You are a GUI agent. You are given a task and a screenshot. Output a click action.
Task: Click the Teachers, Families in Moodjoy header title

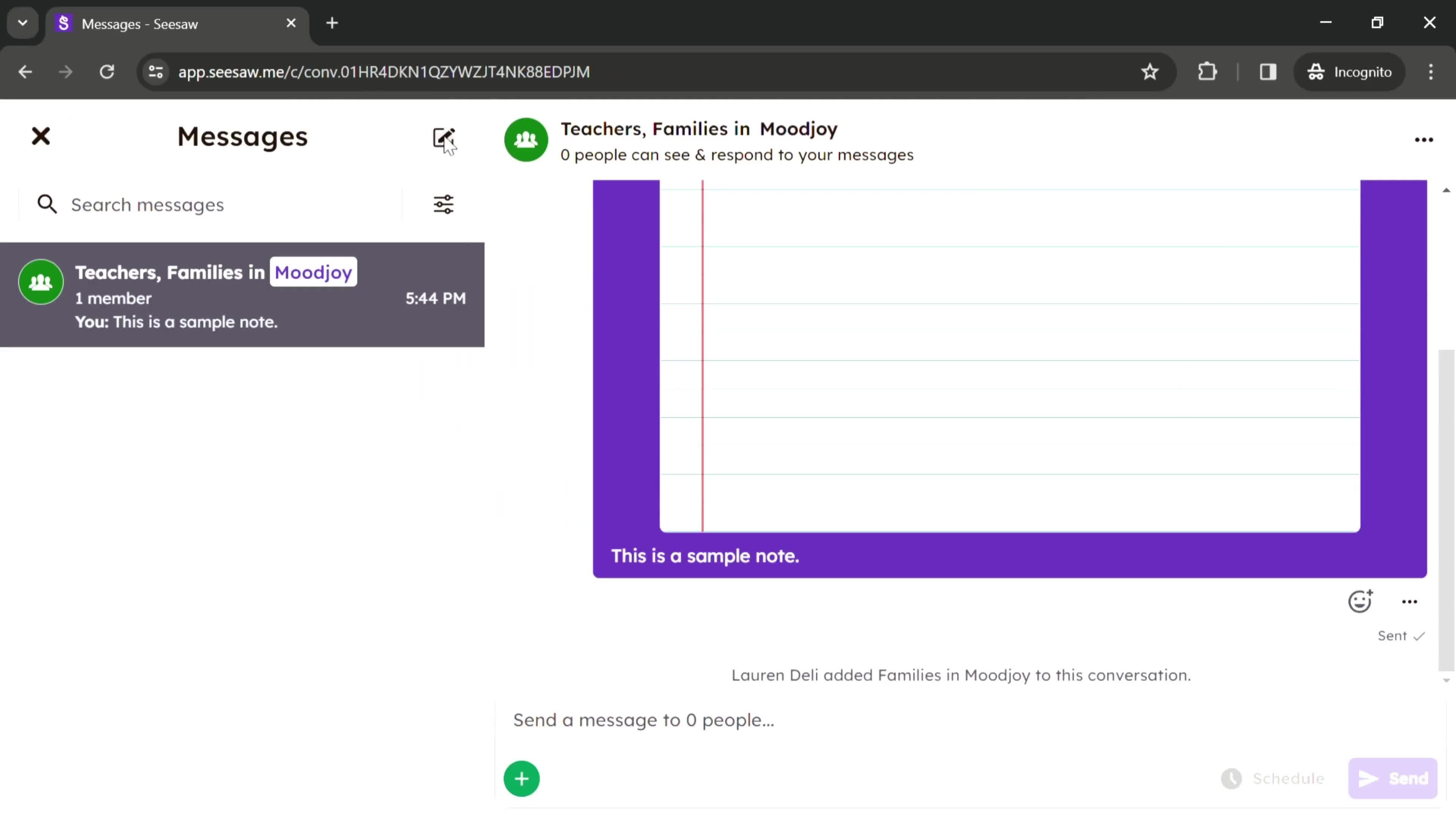point(698,129)
